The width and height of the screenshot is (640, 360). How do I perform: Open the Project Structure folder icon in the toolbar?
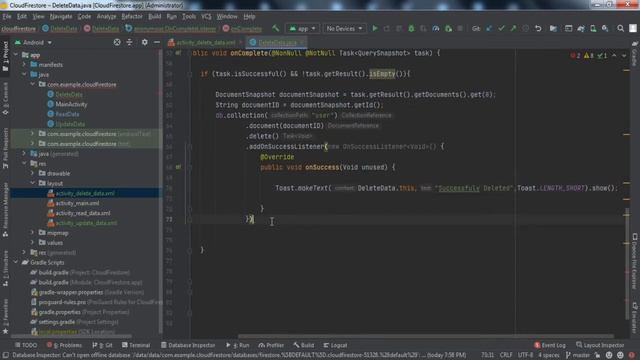pos(553,29)
